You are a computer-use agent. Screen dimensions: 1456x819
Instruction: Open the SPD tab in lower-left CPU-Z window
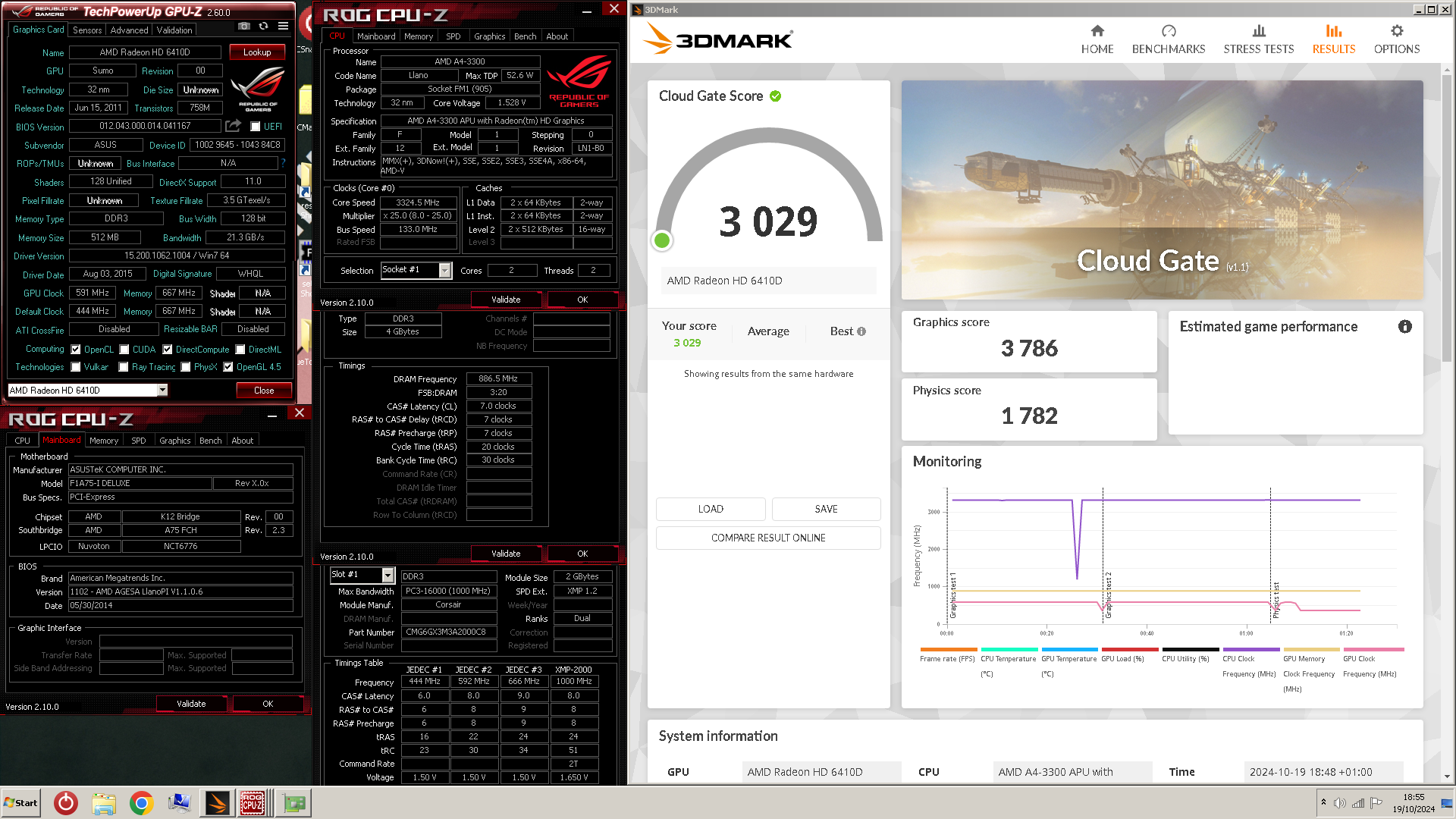[x=139, y=441]
